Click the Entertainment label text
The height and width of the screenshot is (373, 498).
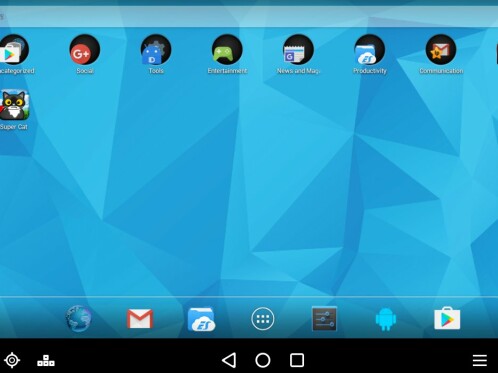pos(227,71)
